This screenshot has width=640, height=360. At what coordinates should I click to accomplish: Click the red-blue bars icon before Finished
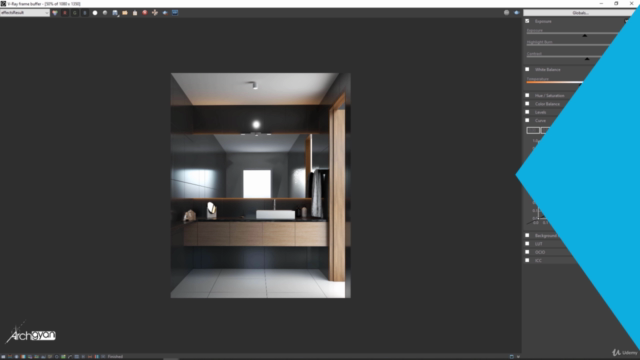pos(96,357)
